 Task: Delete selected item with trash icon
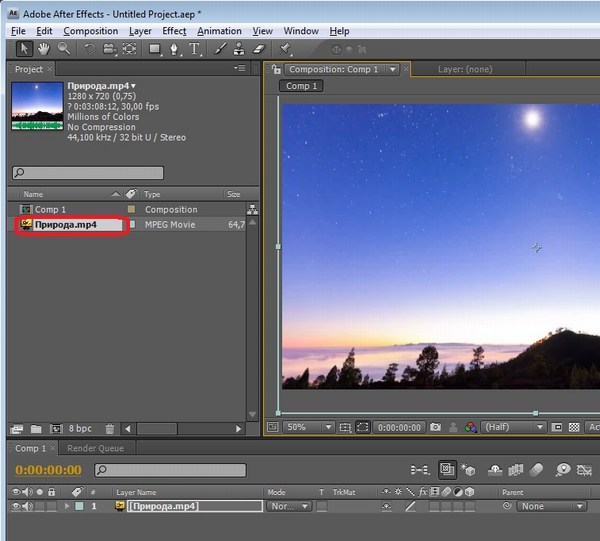click(110, 429)
